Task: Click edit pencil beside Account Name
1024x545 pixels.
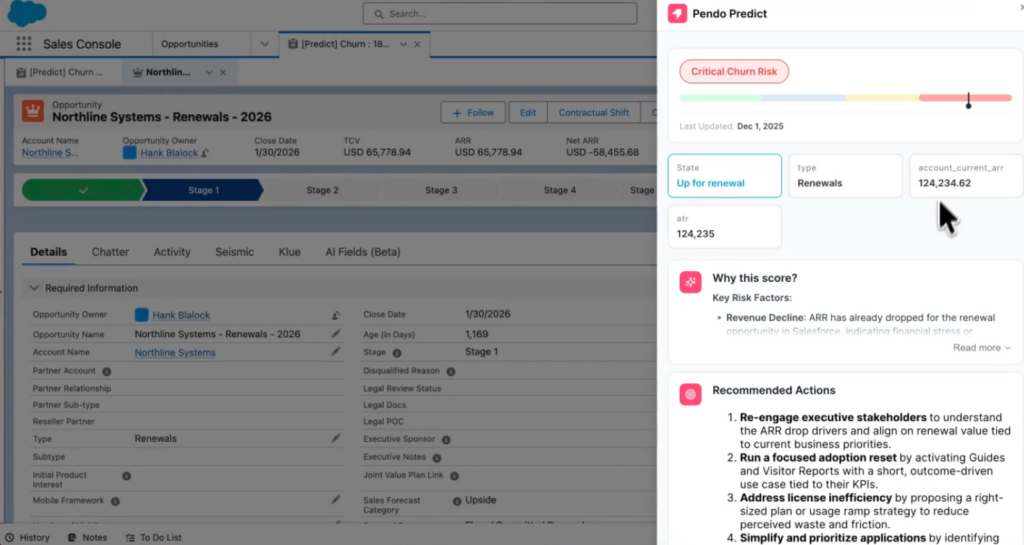Action: tap(336, 352)
